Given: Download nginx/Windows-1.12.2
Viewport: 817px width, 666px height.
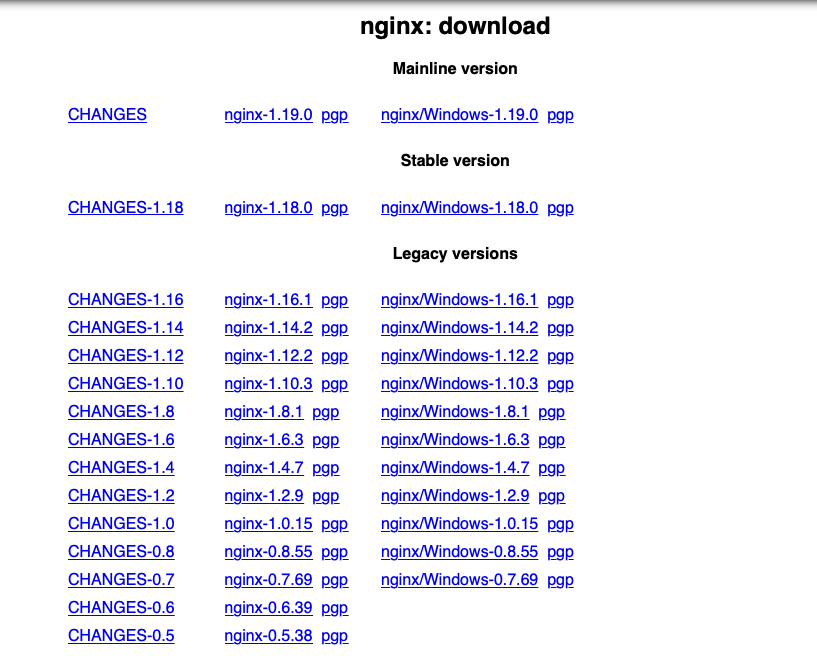Looking at the screenshot, I should point(459,356).
